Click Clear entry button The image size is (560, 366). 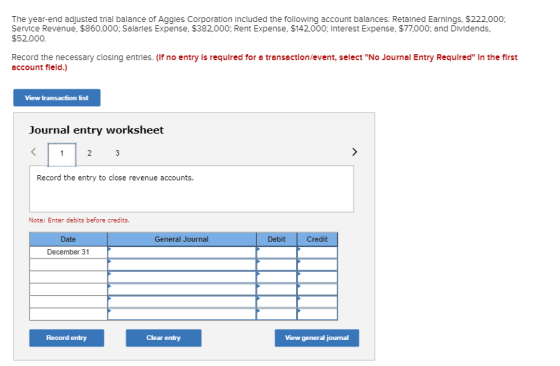coord(164,338)
